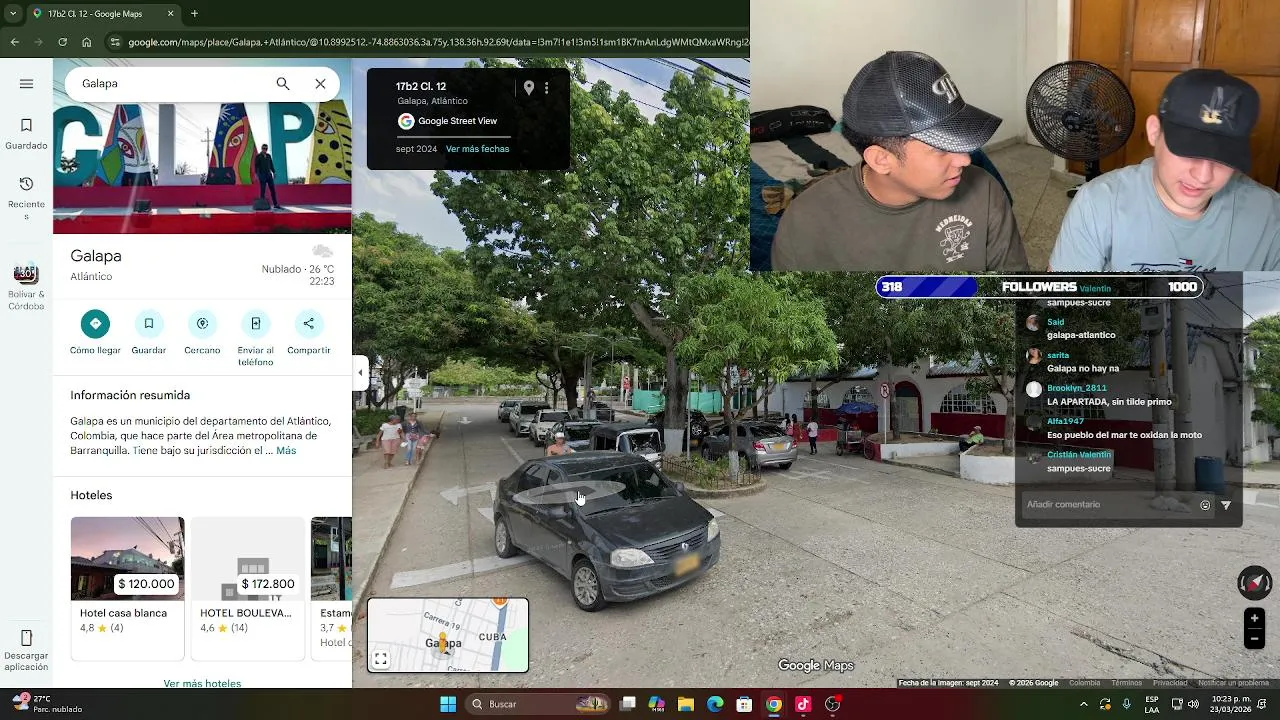Screen dimensions: 1280x720
Task: Open Microsoft Store from the taskbar
Action: pos(744,704)
